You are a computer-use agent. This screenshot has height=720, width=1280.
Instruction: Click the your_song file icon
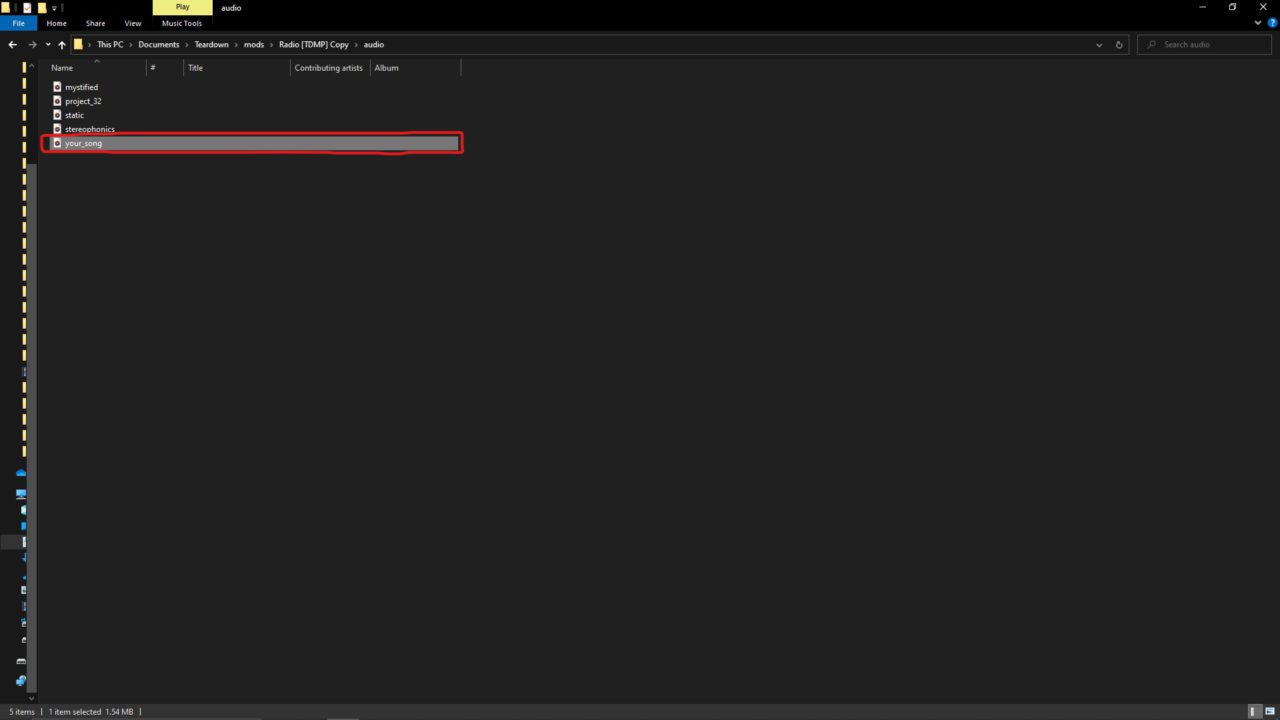(x=57, y=143)
